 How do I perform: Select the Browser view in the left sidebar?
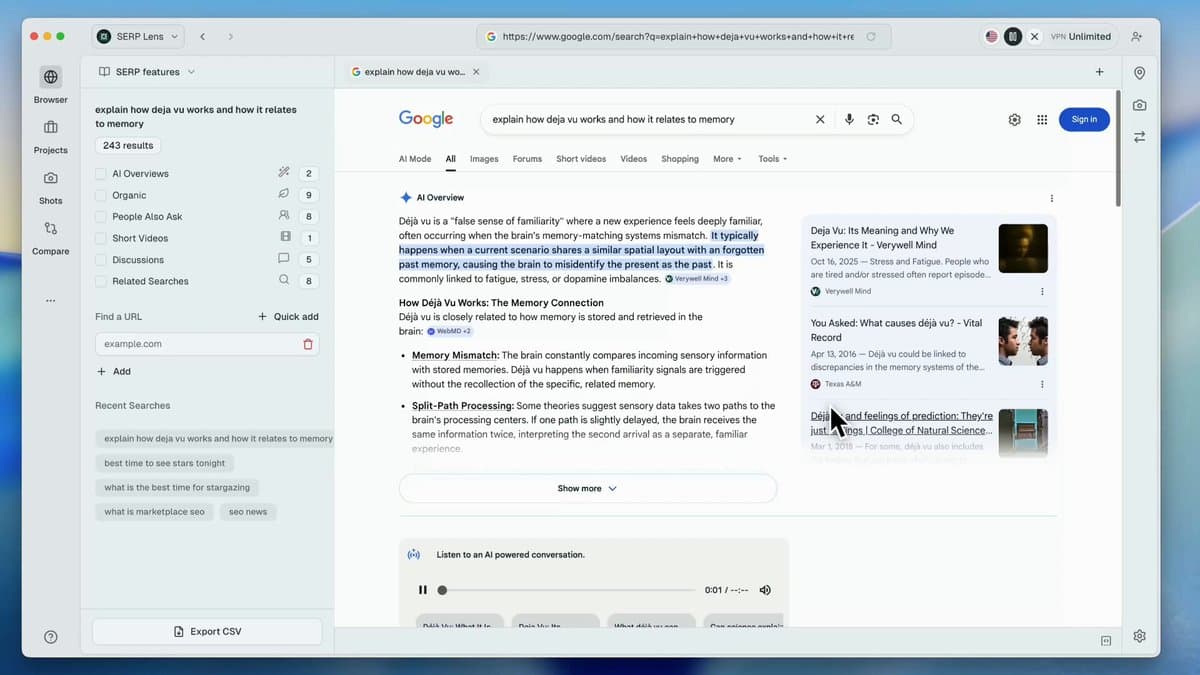pyautogui.click(x=49, y=83)
